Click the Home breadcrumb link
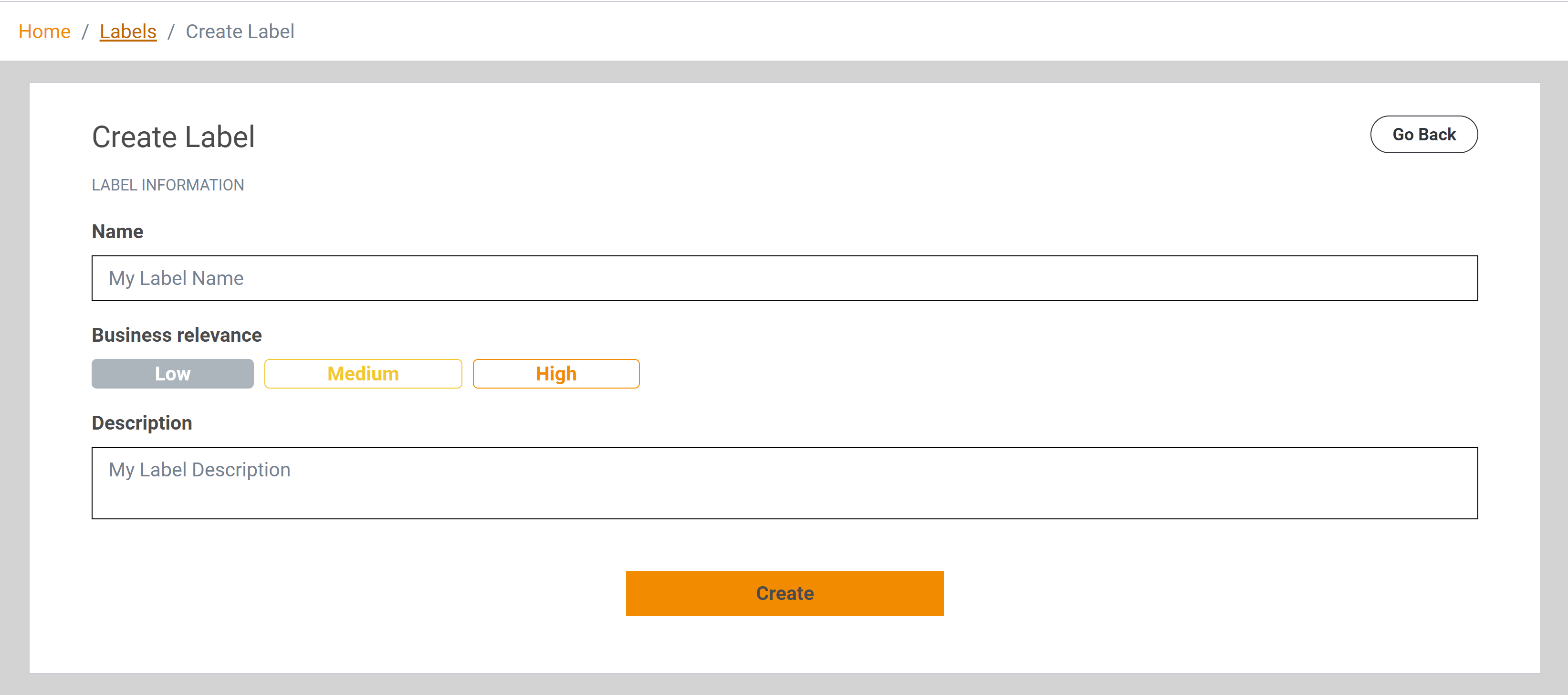 [x=44, y=32]
